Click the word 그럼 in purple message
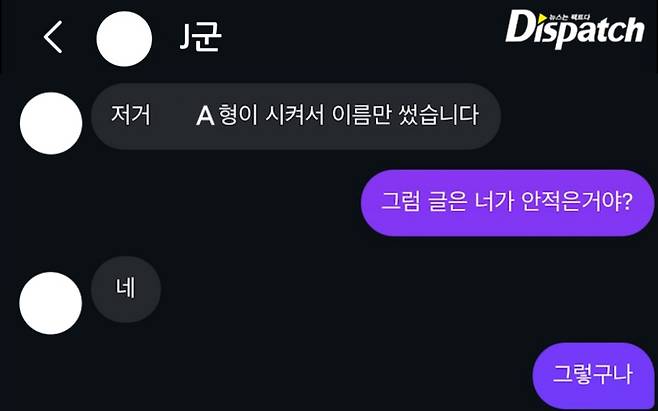This screenshot has width=658, height=411. (x=400, y=202)
